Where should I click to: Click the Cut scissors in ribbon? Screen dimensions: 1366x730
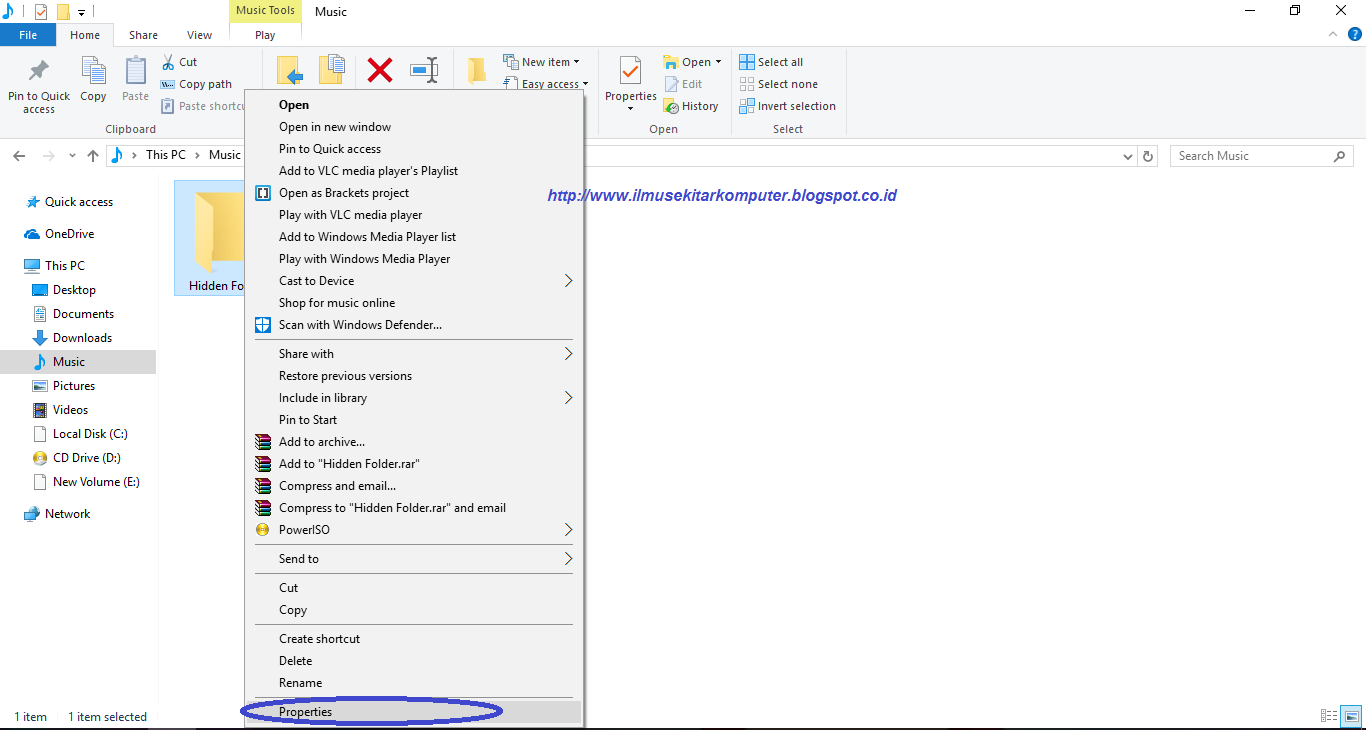tap(168, 62)
